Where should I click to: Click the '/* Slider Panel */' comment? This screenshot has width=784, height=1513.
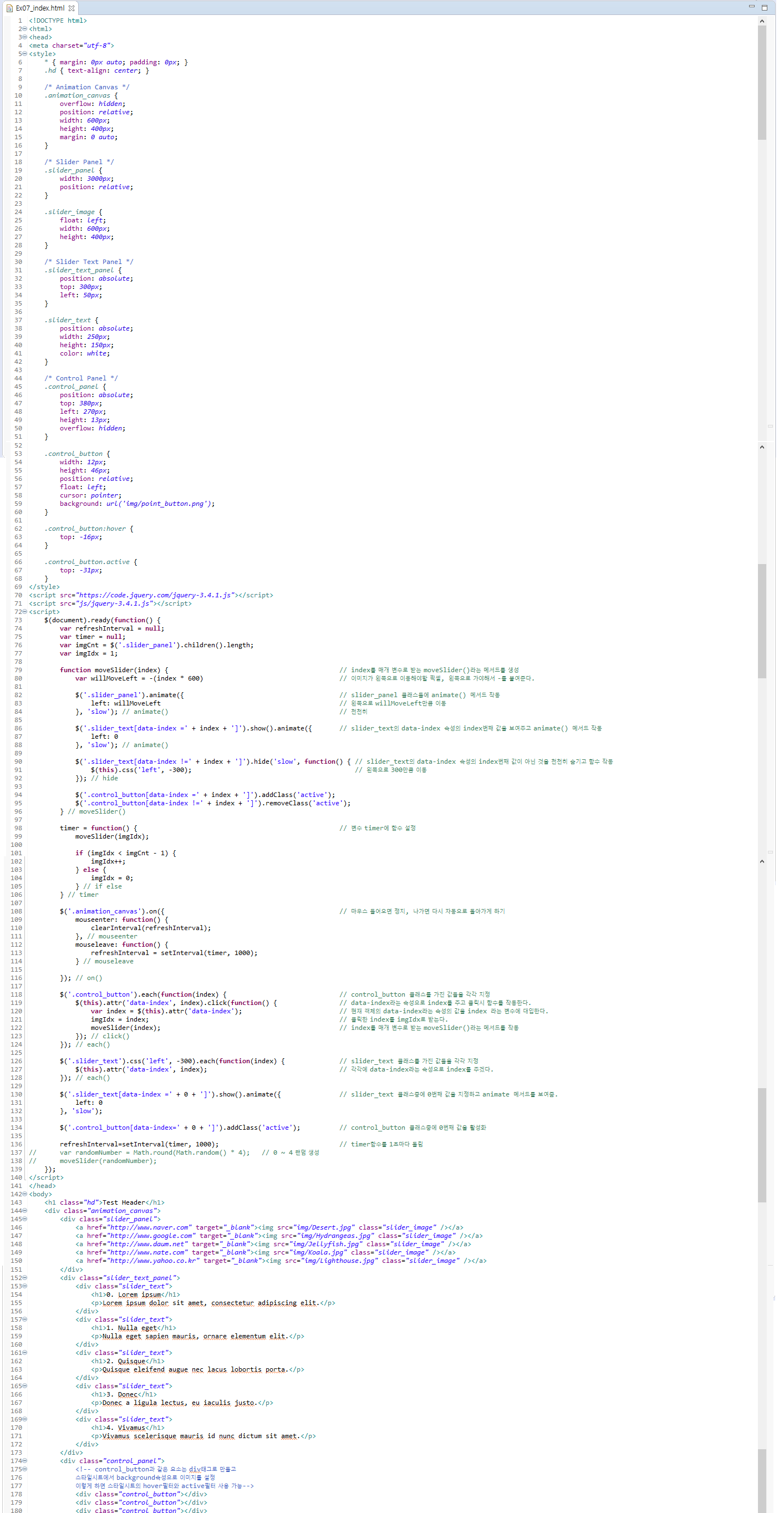coord(79,162)
